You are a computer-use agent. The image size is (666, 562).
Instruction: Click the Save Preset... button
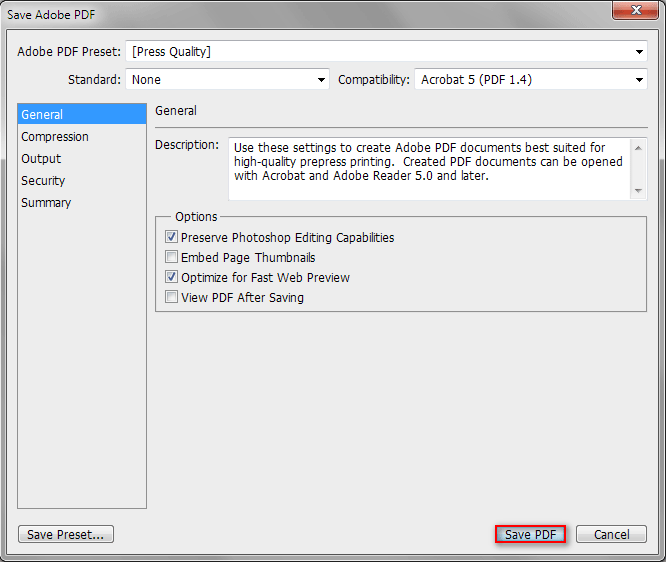point(66,534)
